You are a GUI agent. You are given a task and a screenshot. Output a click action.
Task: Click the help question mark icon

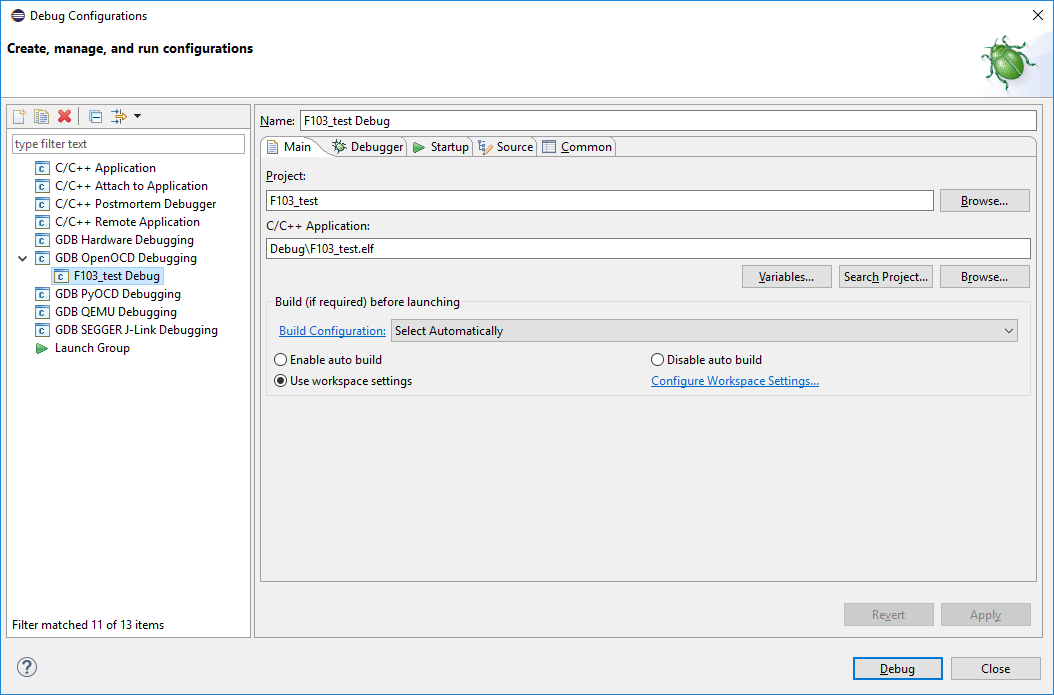27,667
